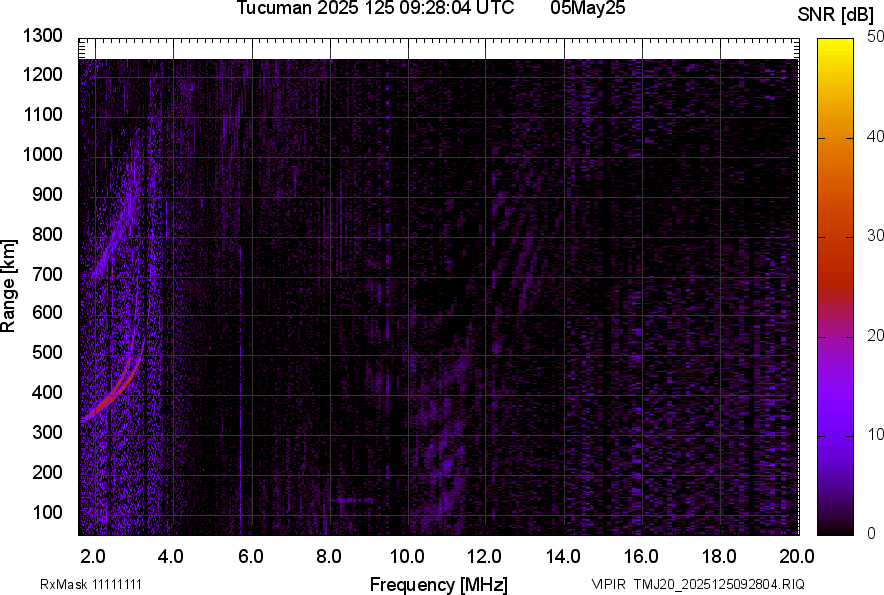Click the 'RxMask 11111111' text

(91, 584)
